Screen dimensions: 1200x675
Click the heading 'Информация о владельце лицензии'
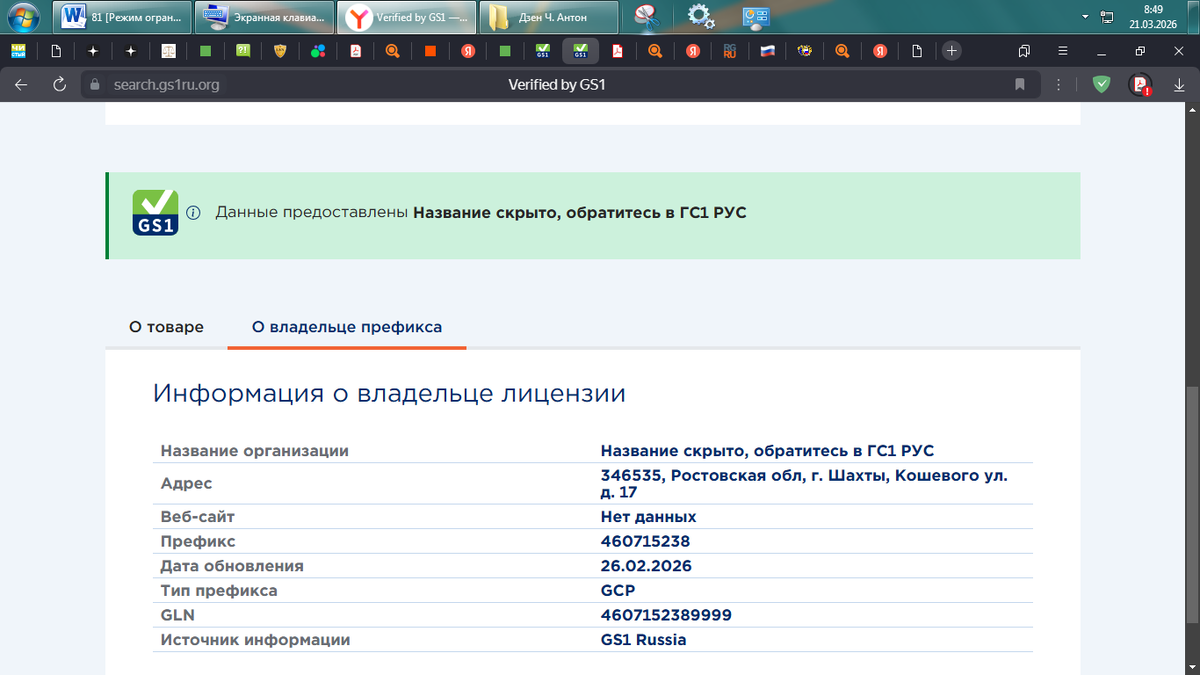coord(389,393)
